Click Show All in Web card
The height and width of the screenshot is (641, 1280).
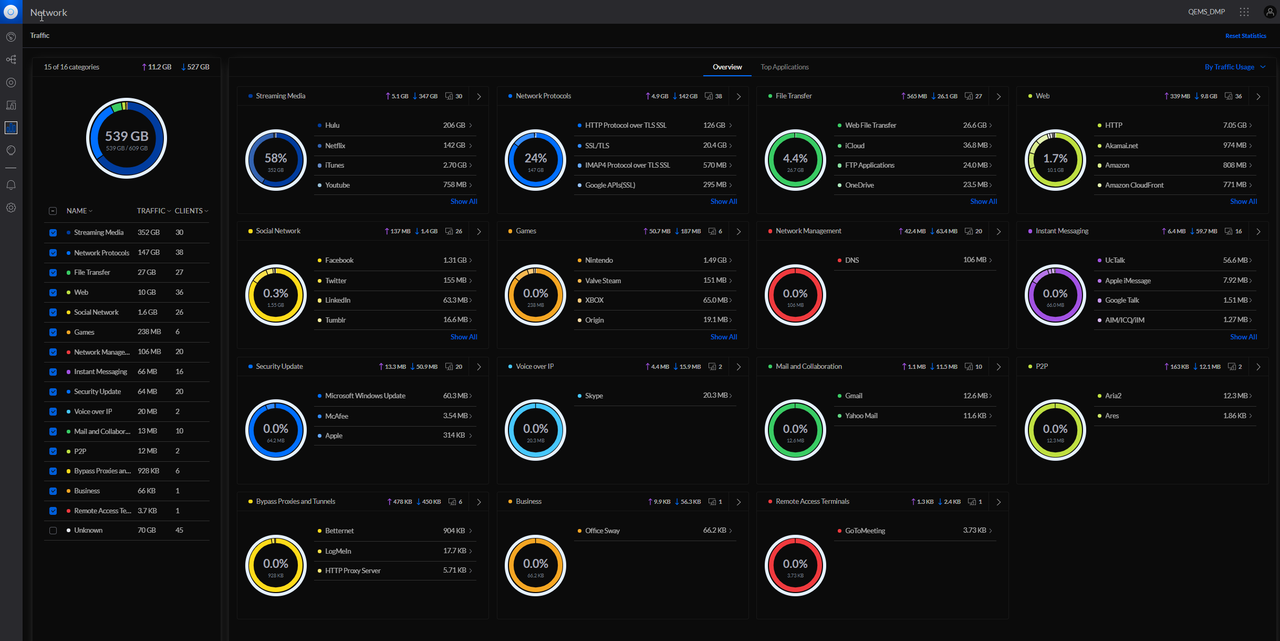click(1244, 201)
